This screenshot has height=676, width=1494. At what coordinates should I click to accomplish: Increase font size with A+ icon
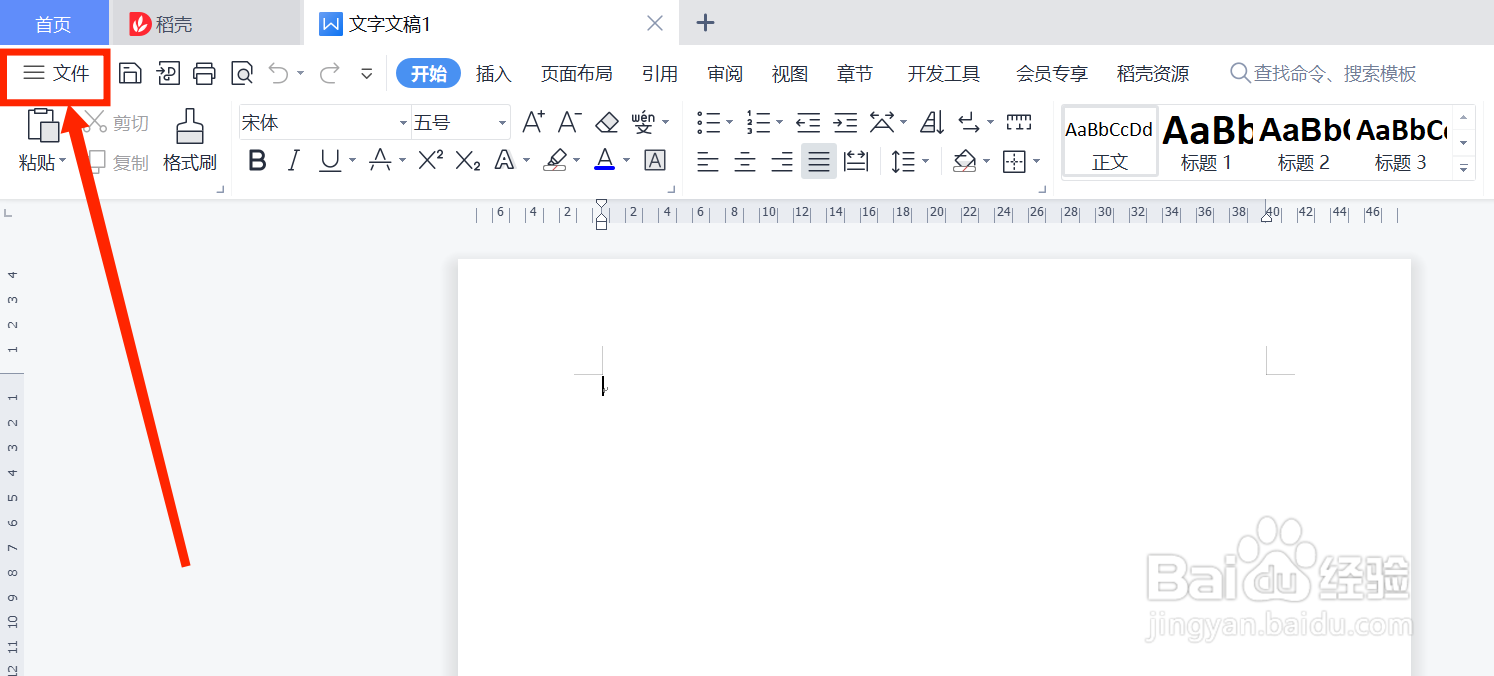(531, 120)
